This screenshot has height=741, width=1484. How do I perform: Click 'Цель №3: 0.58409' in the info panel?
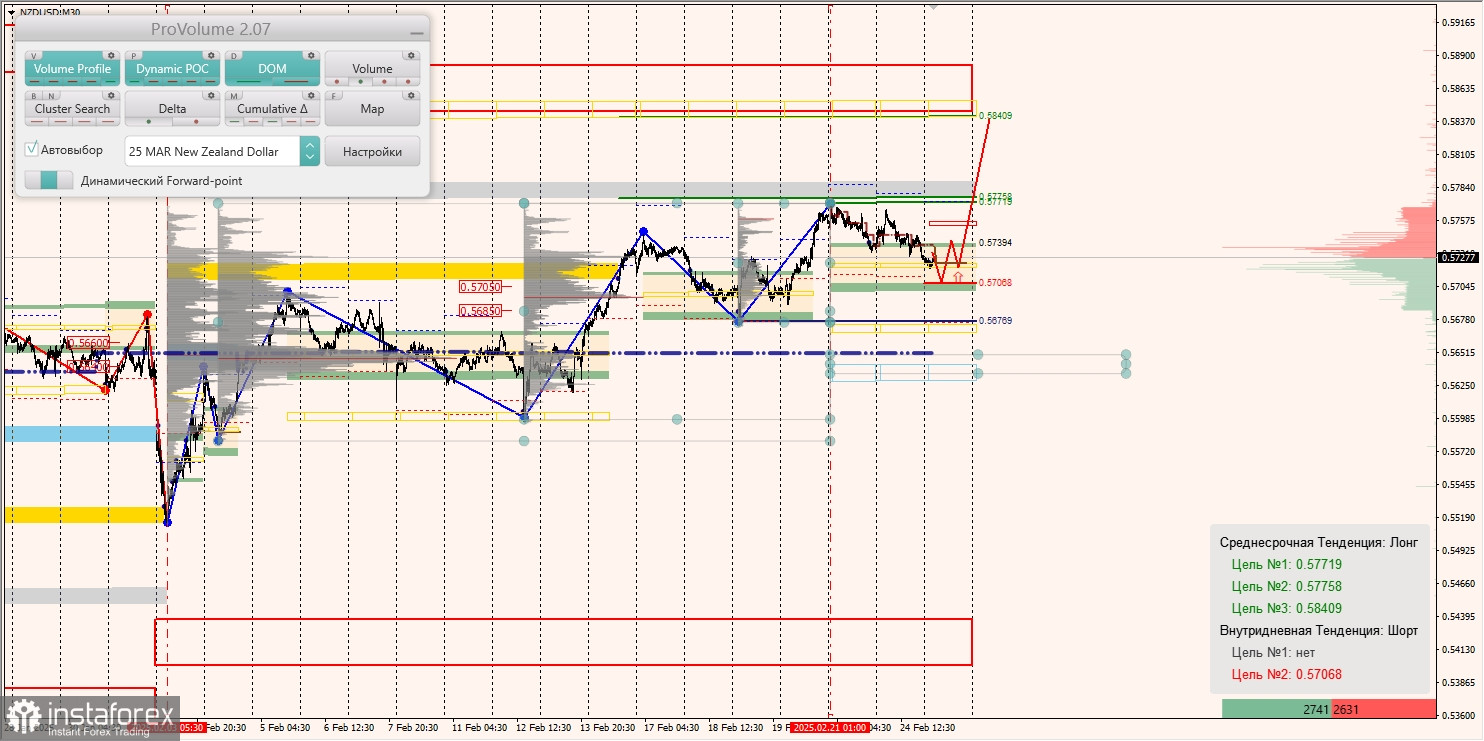[x=1287, y=608]
